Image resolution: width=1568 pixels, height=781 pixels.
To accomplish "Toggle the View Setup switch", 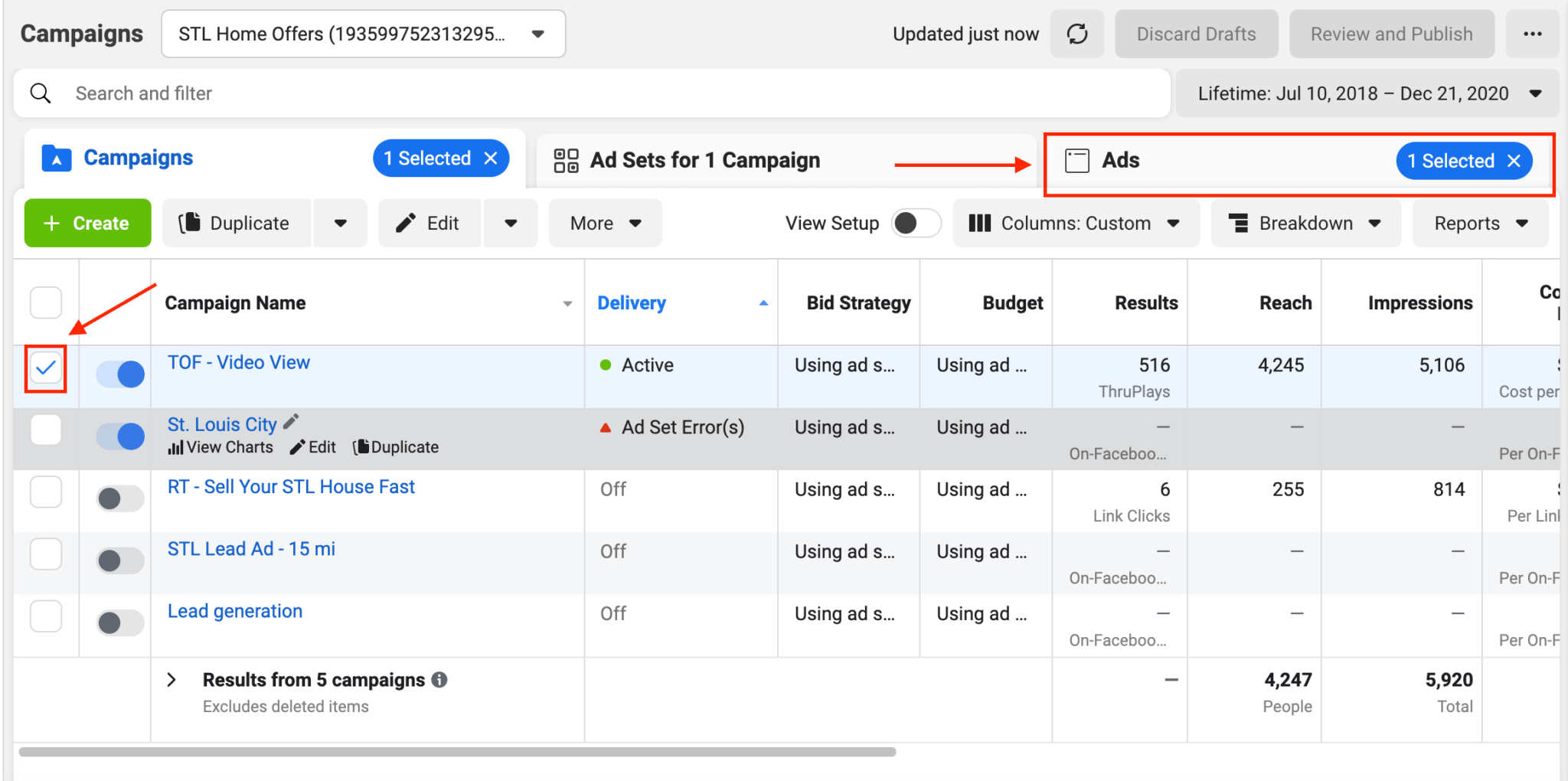I will point(916,223).
